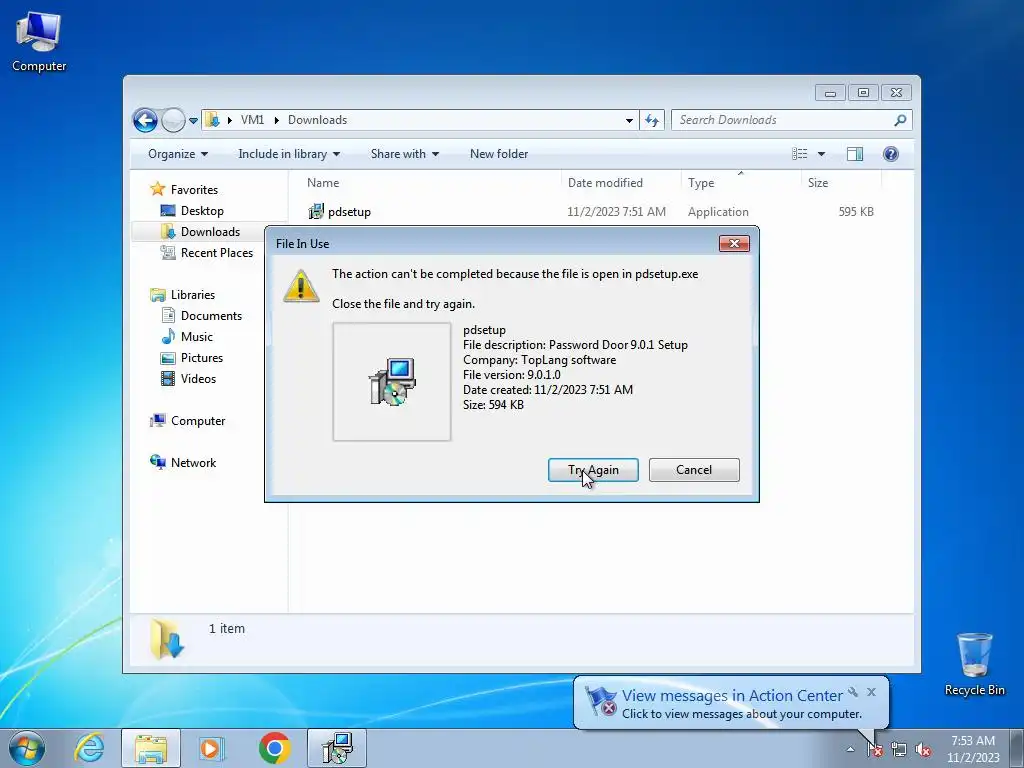
Task: Click the 595 KB size cell
Action: (x=856, y=212)
